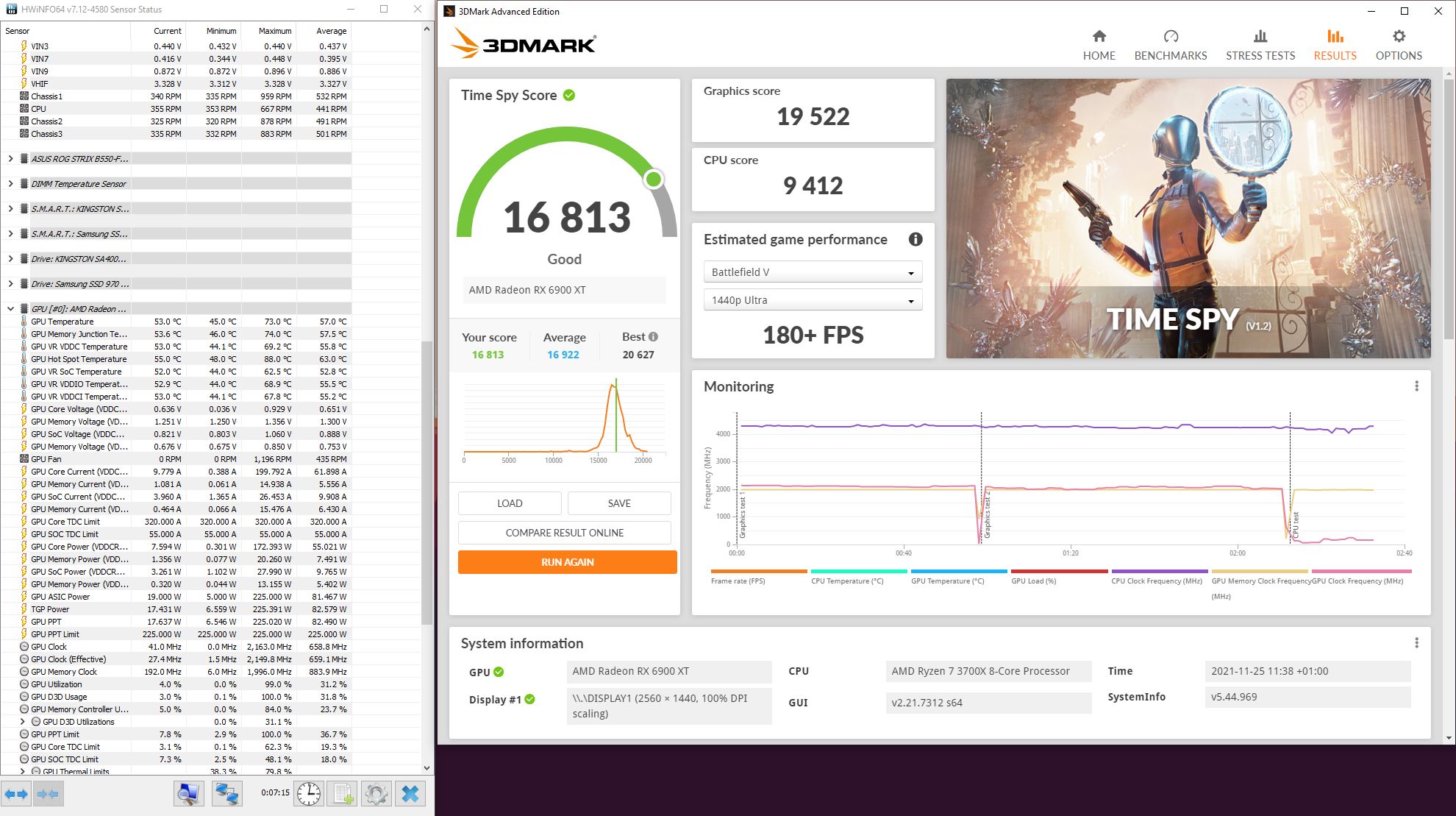Screen dimensions: 1456x816
Task: Open Monitoring panel three-dot menu
Action: [1416, 386]
